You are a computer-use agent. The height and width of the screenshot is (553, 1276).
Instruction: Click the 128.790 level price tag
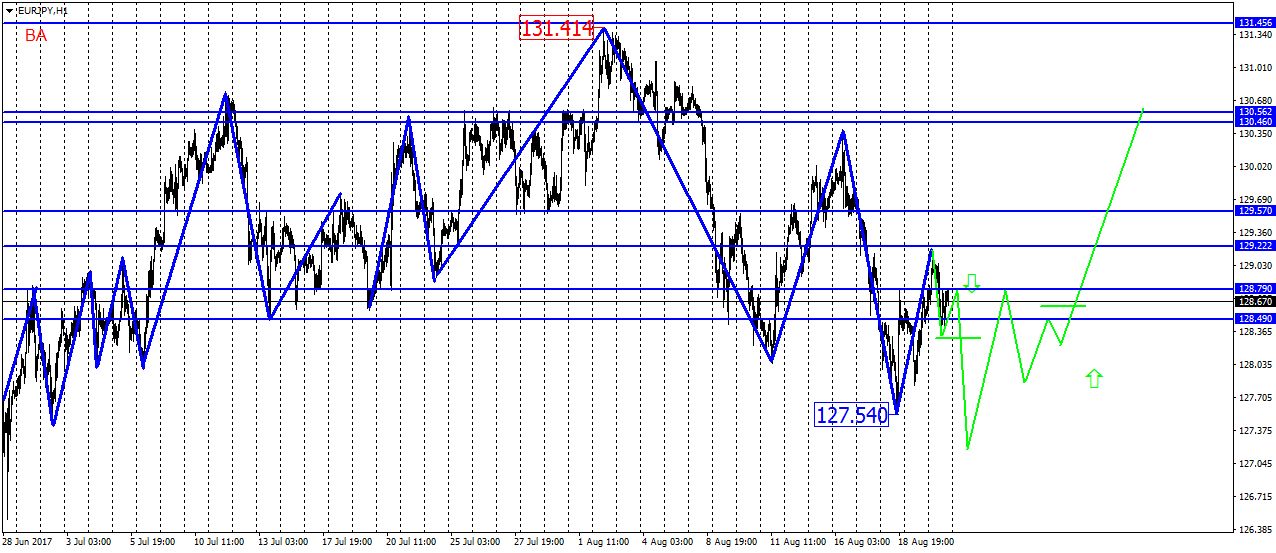pos(1254,289)
